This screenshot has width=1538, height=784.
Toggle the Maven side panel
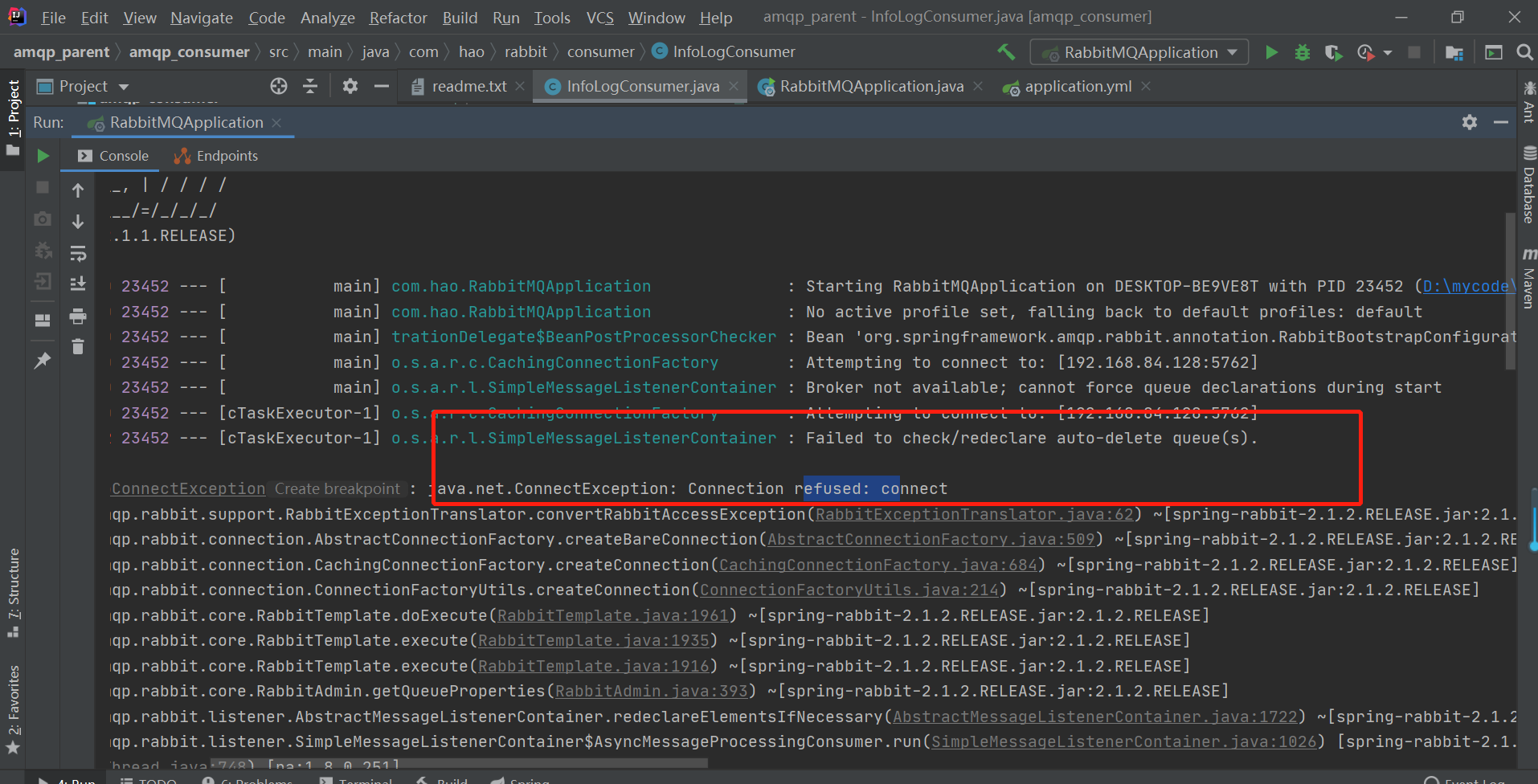(x=1528, y=278)
